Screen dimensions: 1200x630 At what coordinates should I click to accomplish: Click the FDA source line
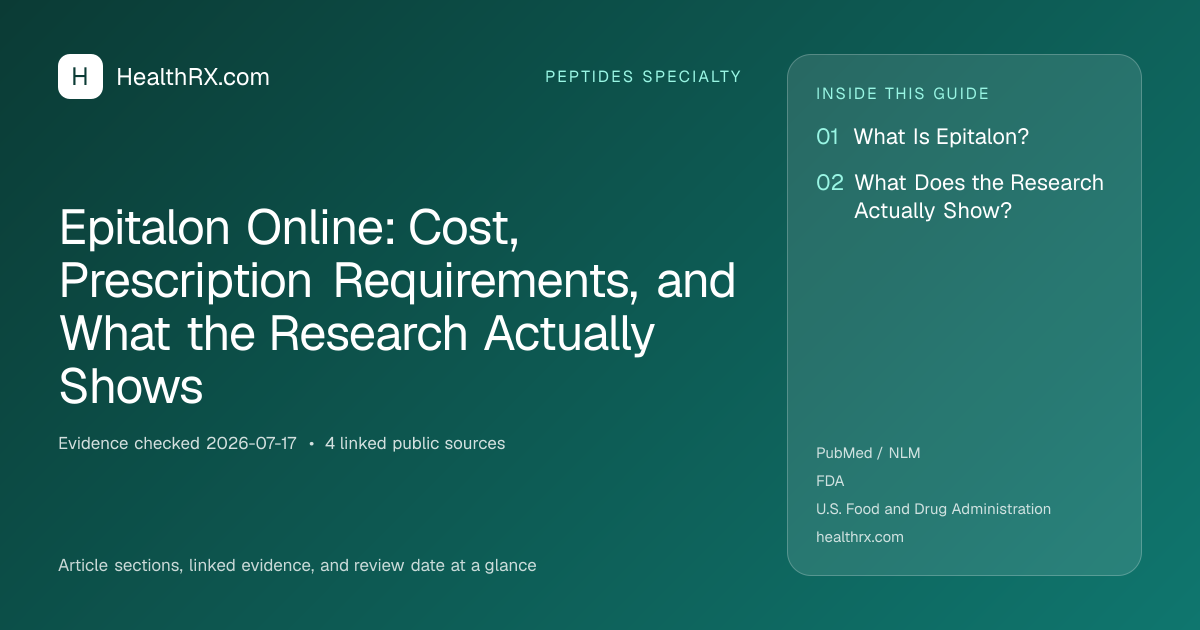(x=830, y=481)
